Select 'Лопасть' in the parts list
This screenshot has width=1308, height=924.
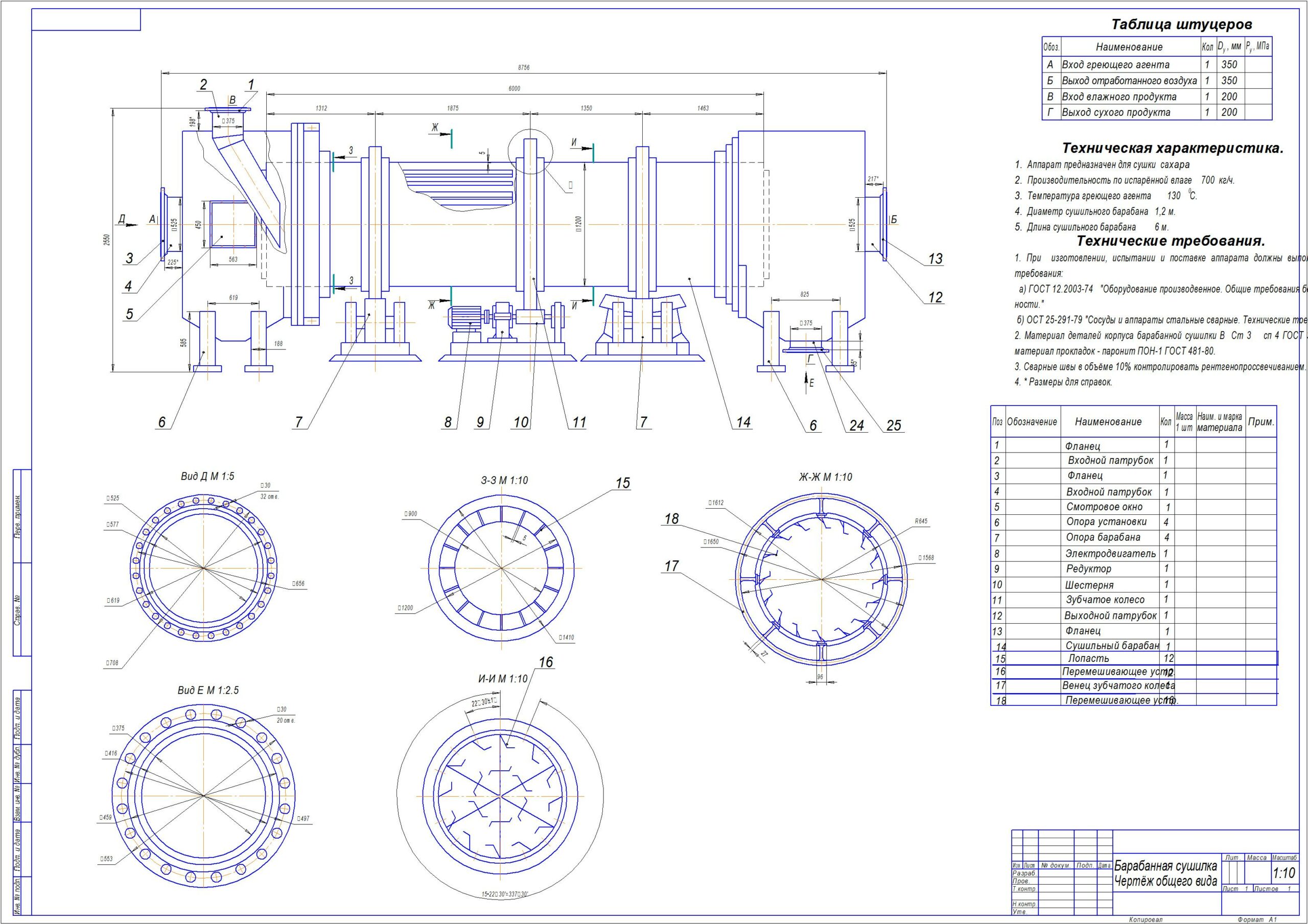1089,658
